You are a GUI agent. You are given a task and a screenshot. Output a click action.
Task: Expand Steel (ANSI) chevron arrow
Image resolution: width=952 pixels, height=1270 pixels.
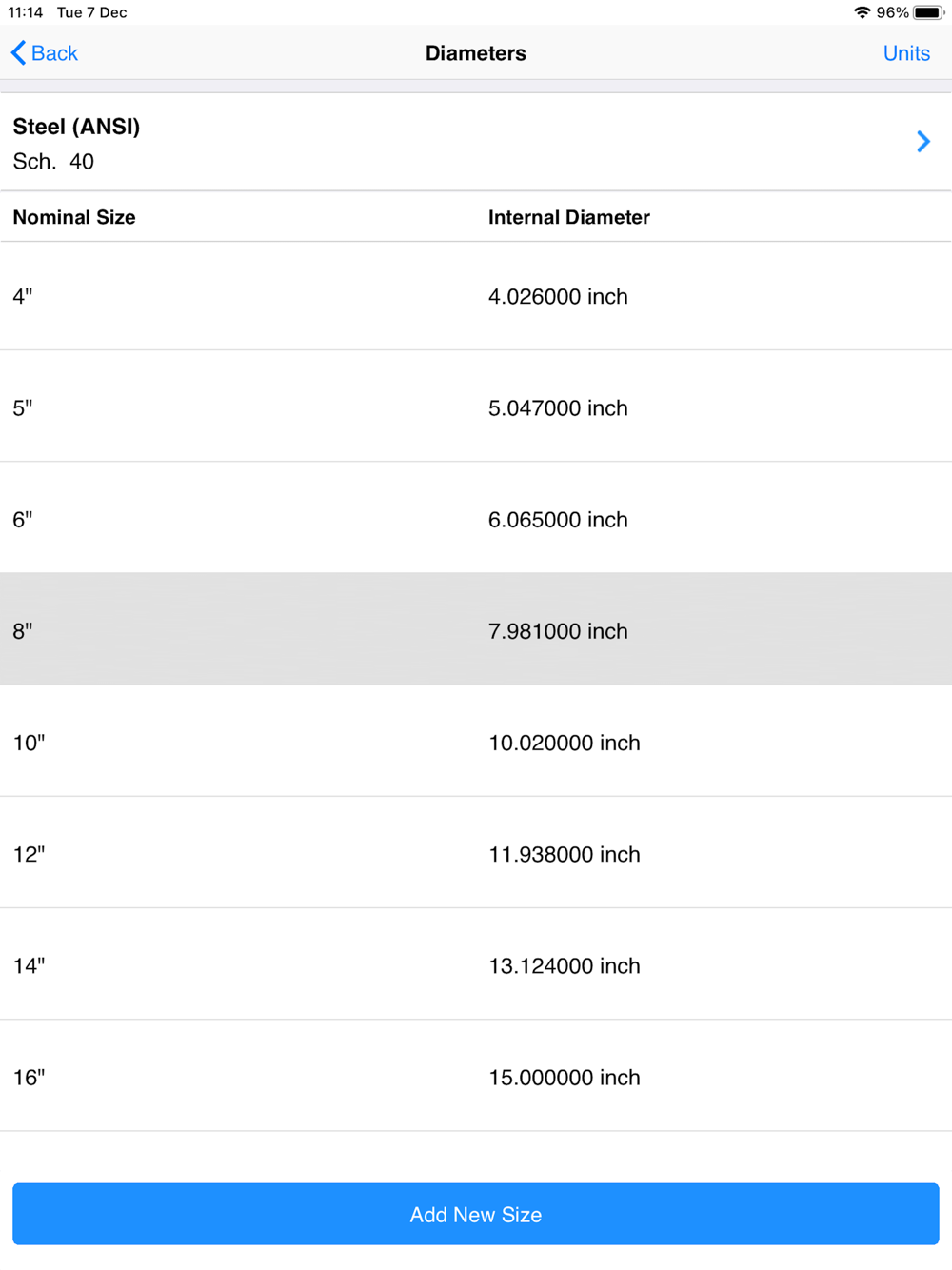922,142
